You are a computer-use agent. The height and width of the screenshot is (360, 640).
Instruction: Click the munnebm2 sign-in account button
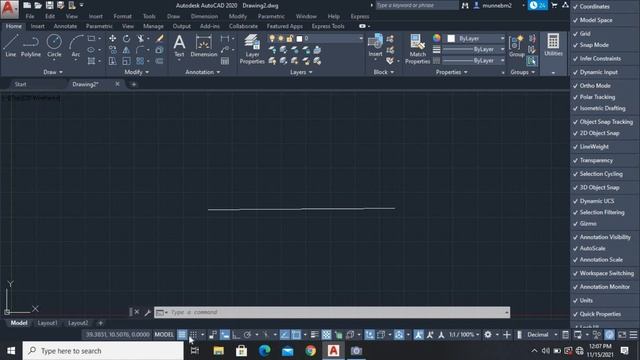497,5
